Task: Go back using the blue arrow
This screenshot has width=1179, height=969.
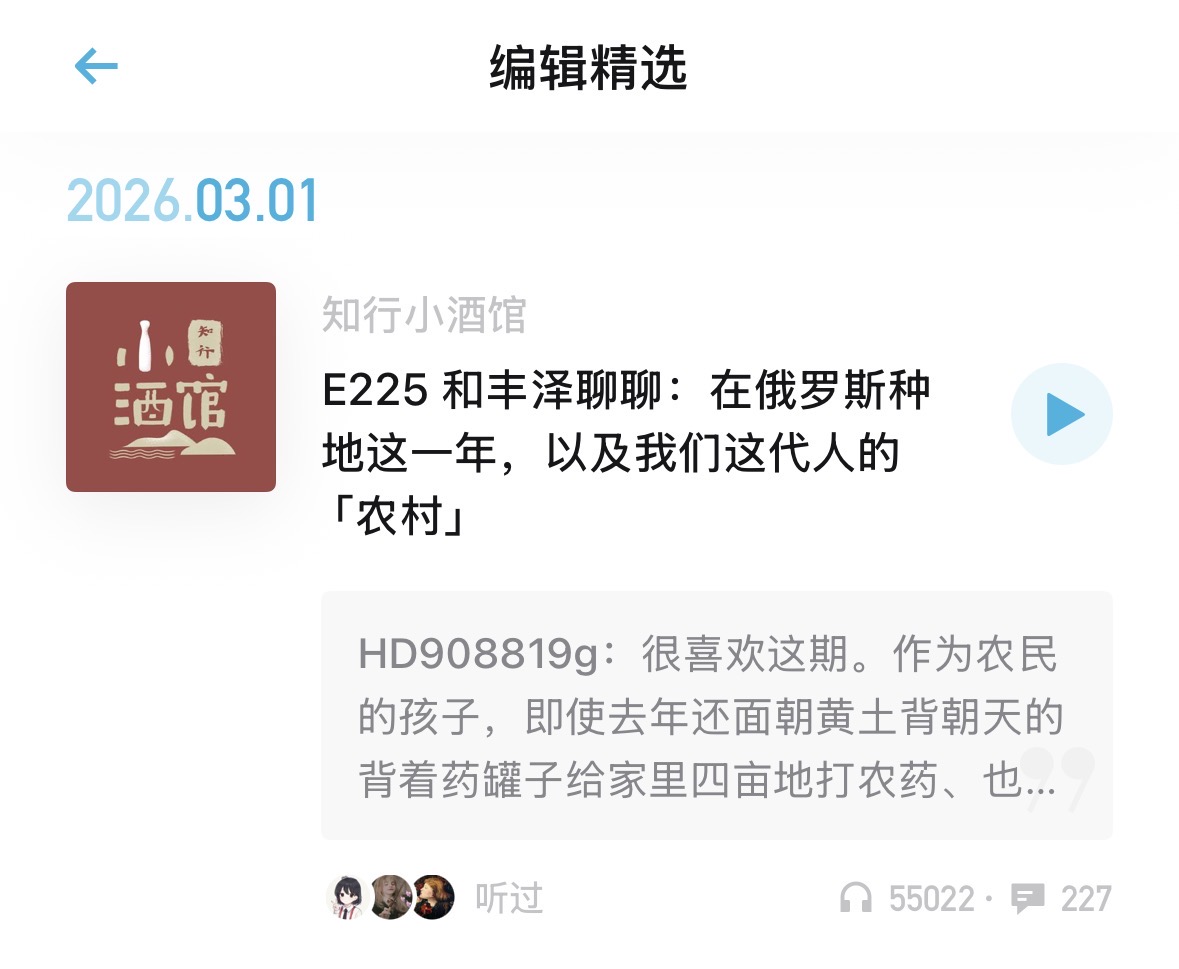Action: coord(95,66)
